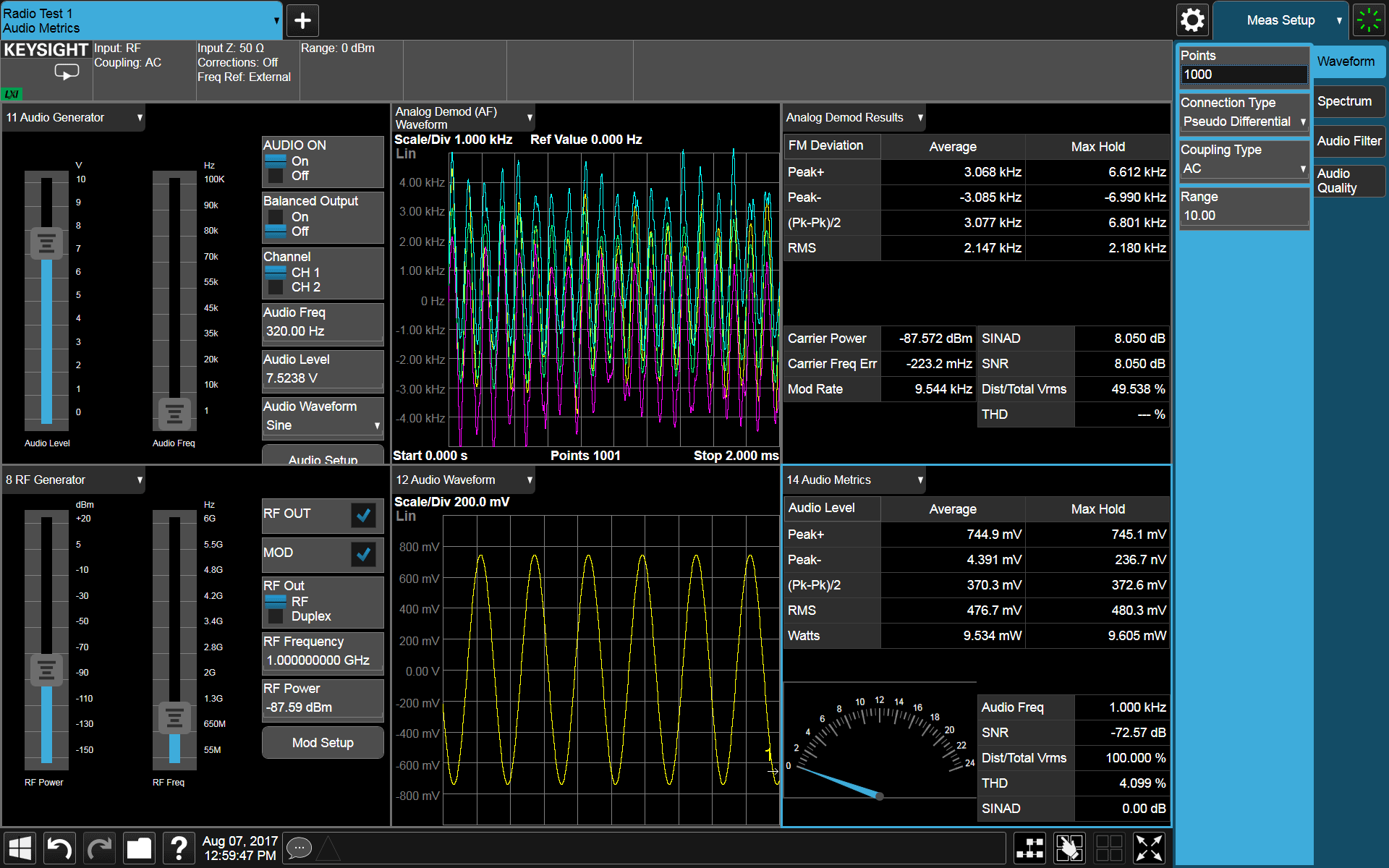
Task: Open the Connection Type dropdown
Action: tap(1244, 122)
